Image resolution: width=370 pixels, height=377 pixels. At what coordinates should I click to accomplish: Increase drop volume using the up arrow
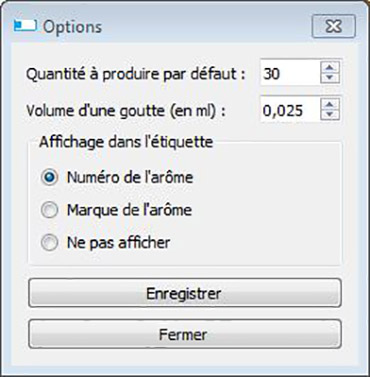[x=330, y=105]
